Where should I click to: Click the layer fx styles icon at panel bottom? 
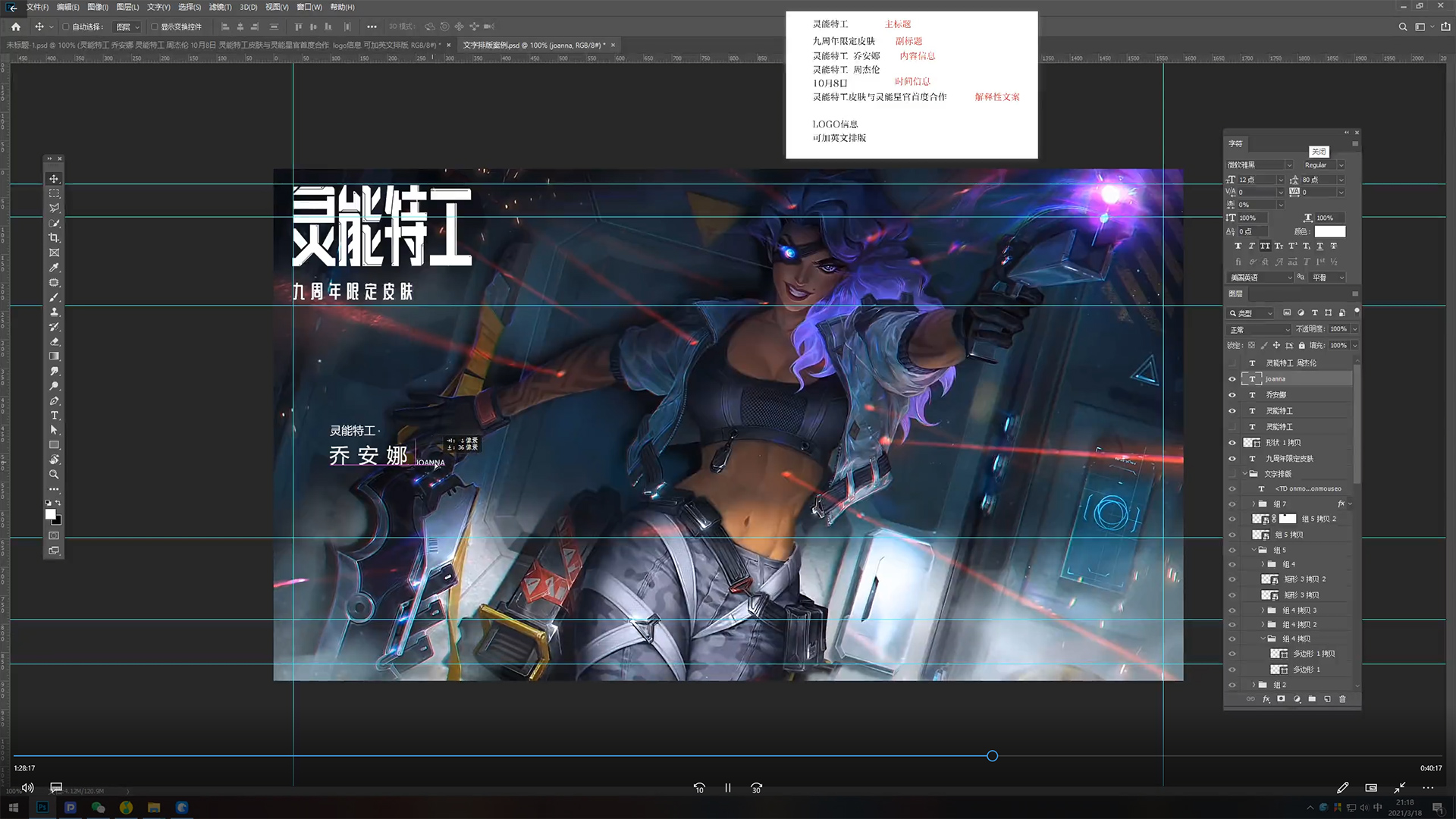pyautogui.click(x=1266, y=699)
